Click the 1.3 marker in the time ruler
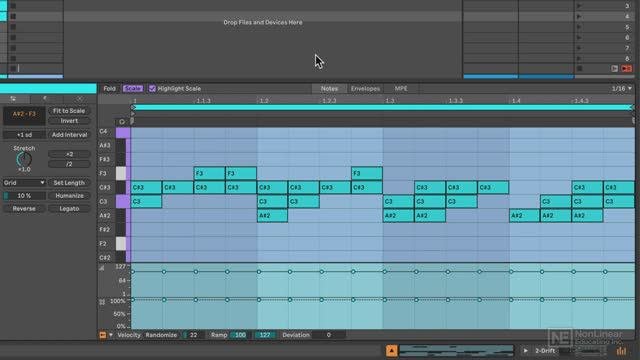Image resolution: width=640 pixels, height=360 pixels. [x=390, y=101]
